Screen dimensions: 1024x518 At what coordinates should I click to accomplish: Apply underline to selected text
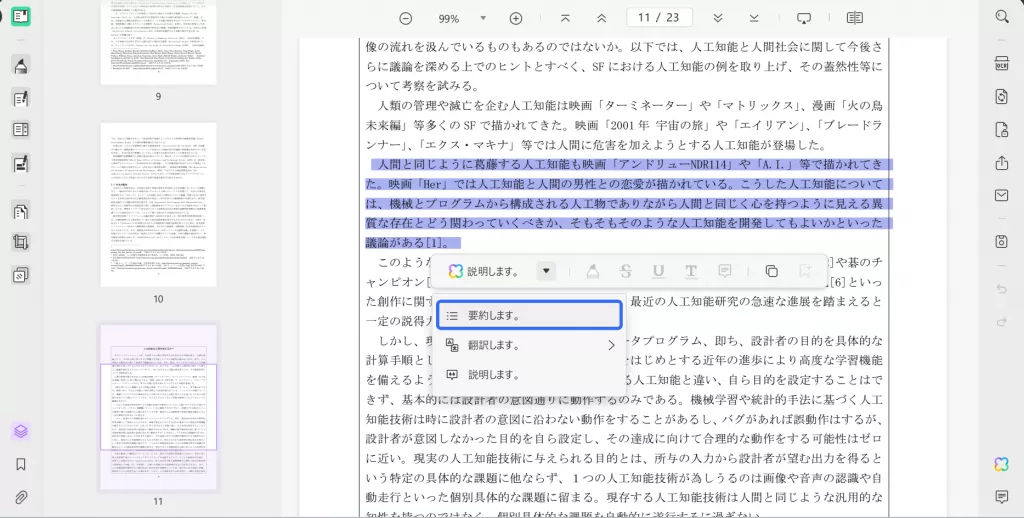tap(658, 271)
